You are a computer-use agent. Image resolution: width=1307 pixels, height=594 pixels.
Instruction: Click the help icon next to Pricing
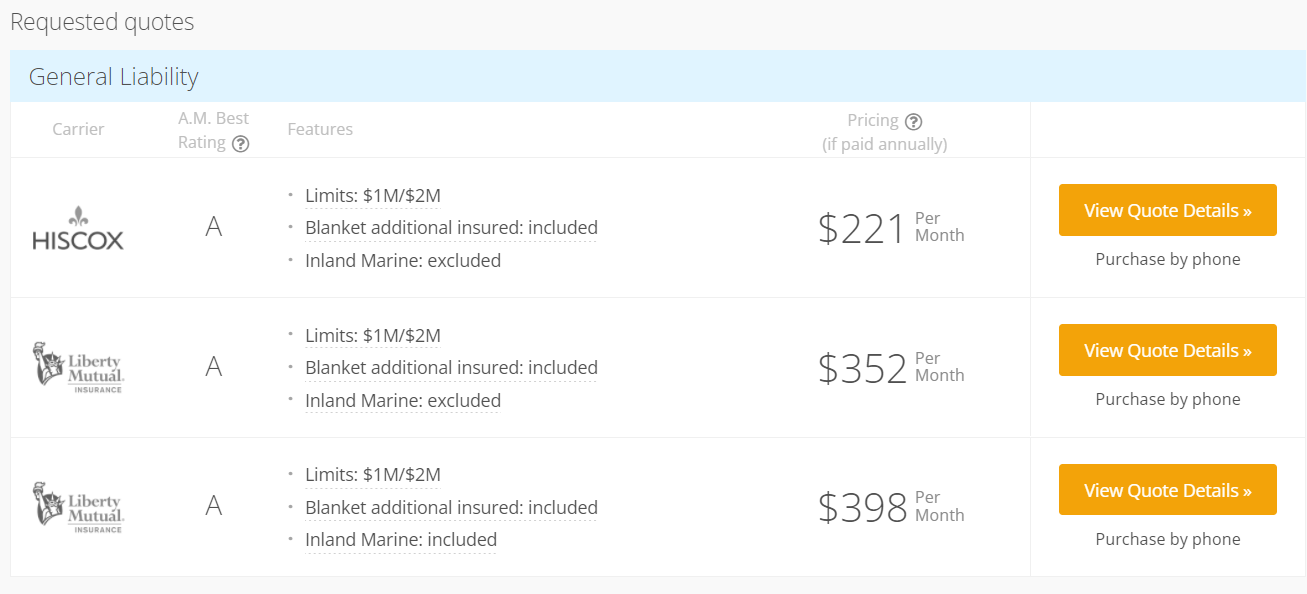click(x=913, y=121)
